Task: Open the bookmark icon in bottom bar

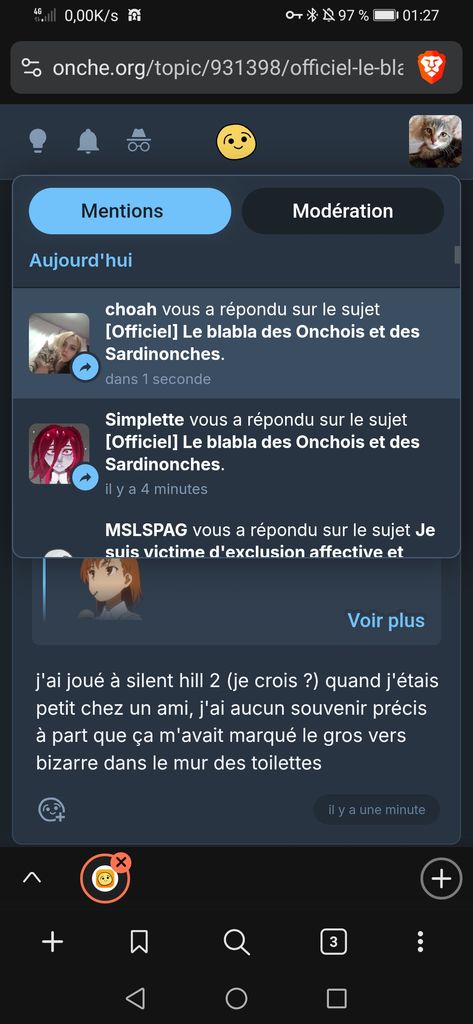Action: pyautogui.click(x=139, y=941)
